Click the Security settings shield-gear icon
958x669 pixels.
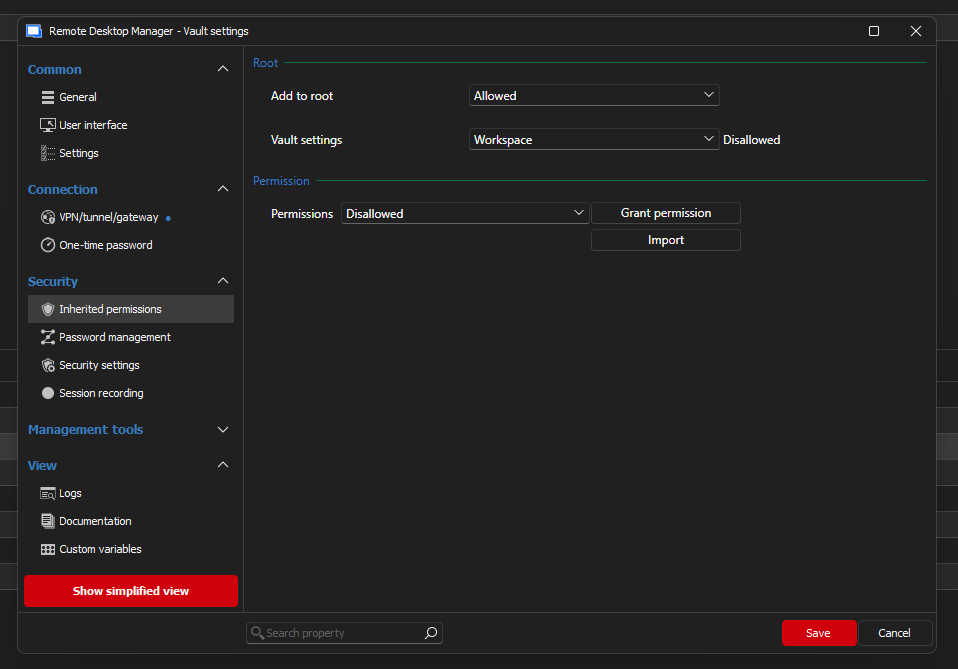(48, 365)
